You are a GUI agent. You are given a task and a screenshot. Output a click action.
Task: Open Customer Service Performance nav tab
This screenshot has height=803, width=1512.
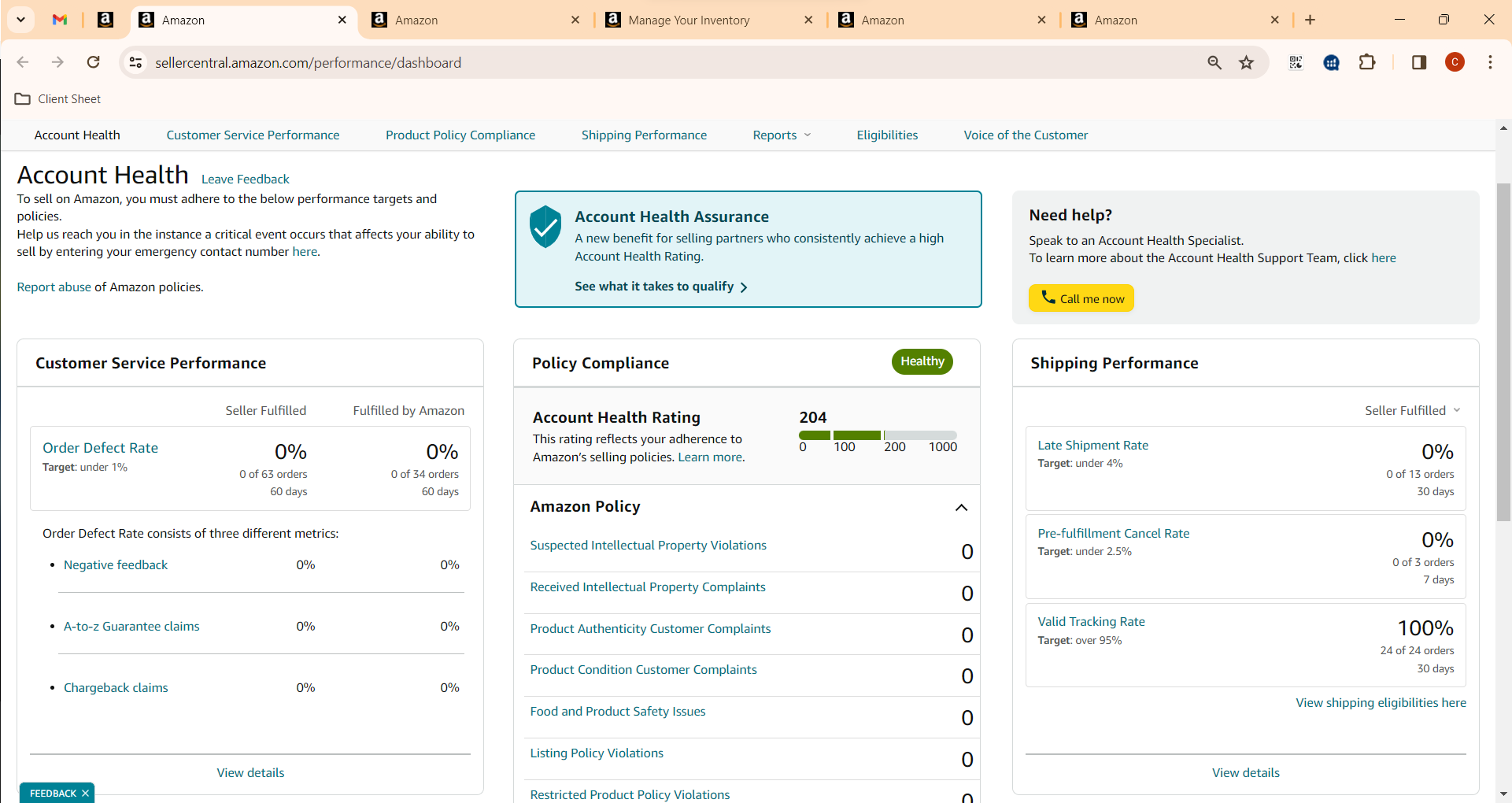pyautogui.click(x=253, y=135)
